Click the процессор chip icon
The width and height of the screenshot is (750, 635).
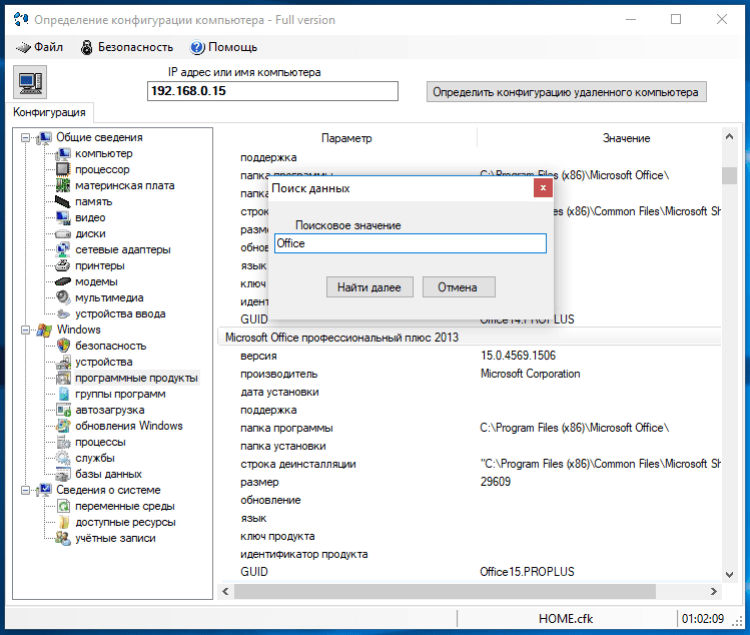pyautogui.click(x=63, y=169)
